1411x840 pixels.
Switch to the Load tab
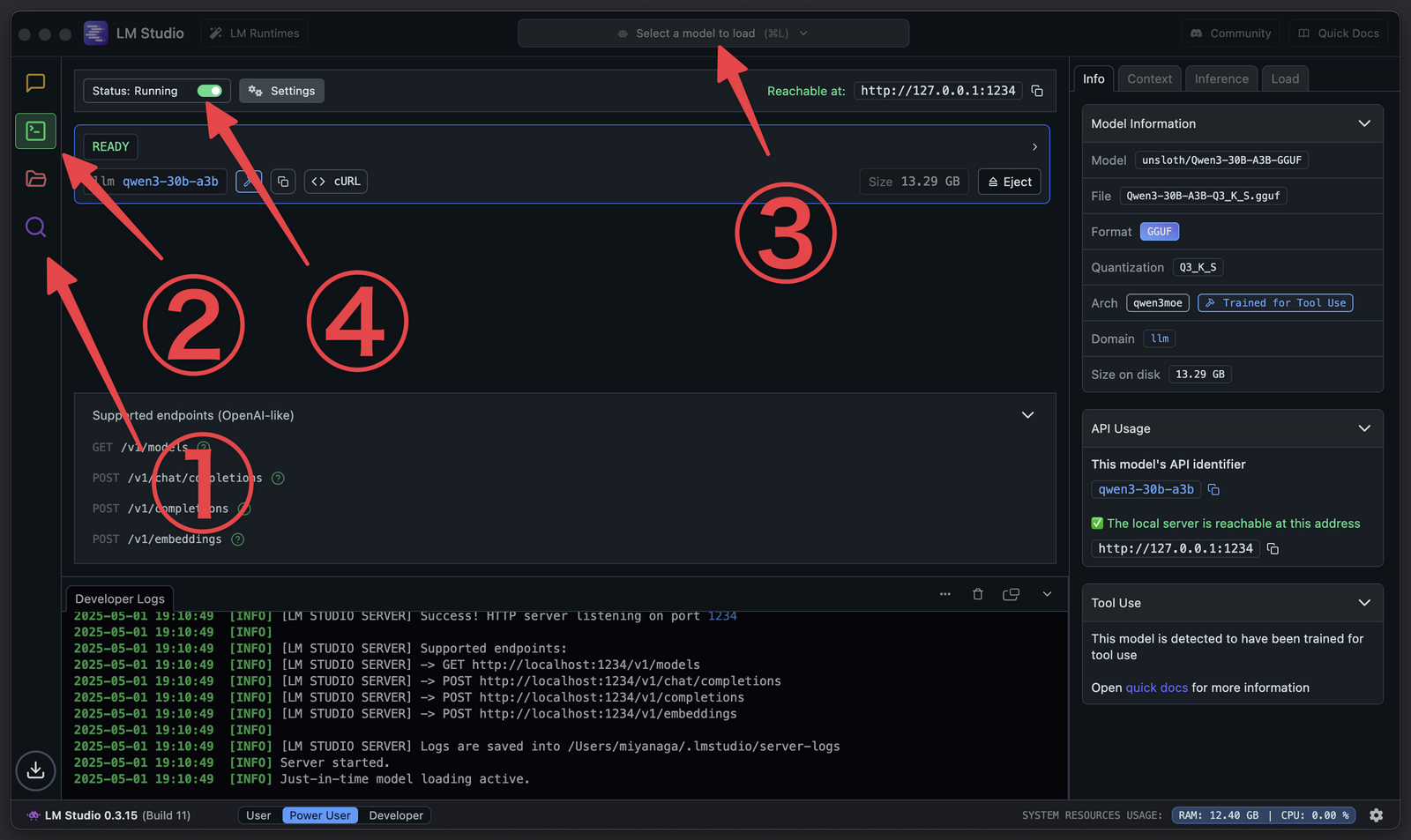(1285, 78)
